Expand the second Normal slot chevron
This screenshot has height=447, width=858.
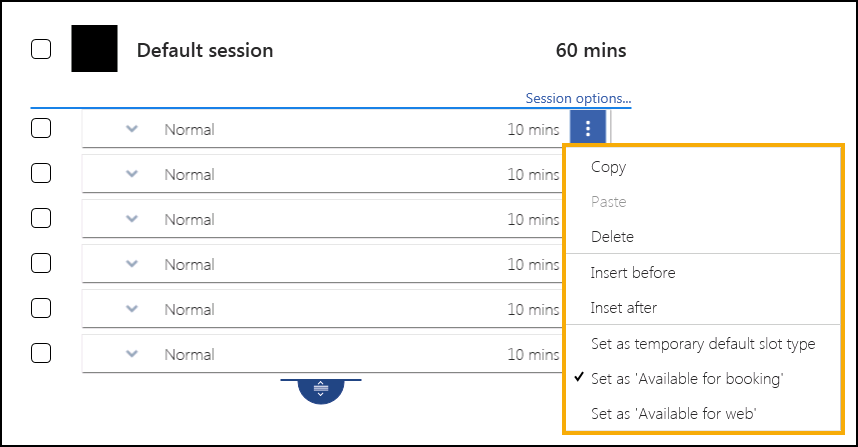(132, 174)
